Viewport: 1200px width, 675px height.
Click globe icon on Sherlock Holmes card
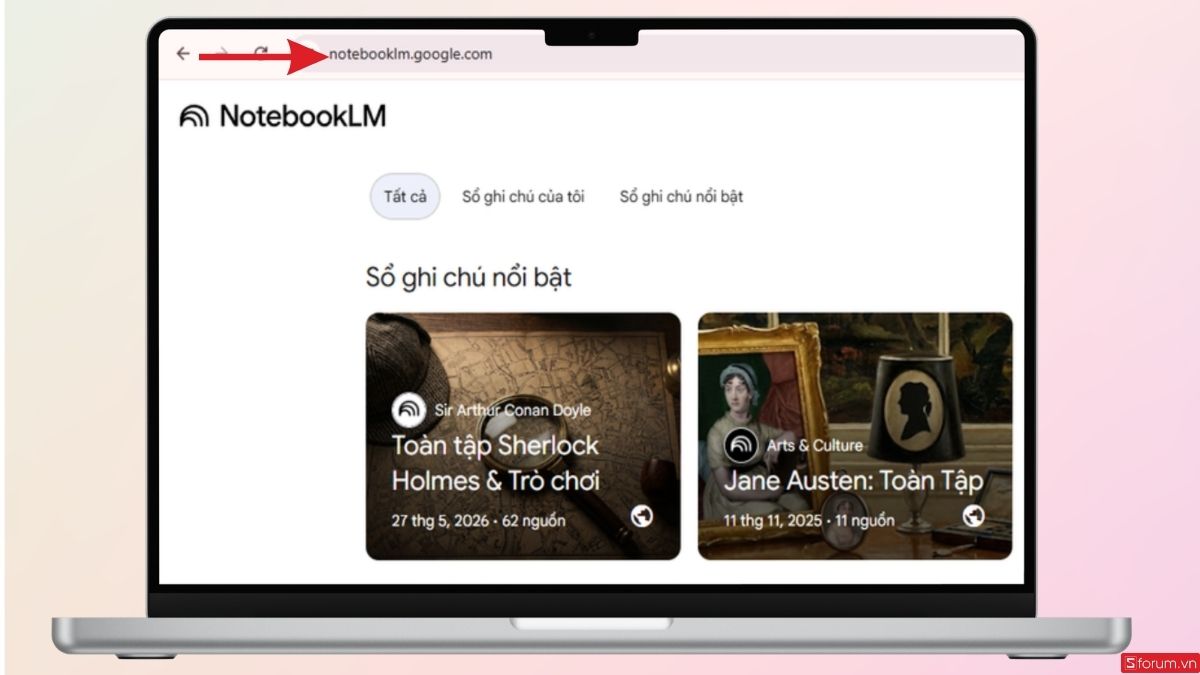click(643, 516)
